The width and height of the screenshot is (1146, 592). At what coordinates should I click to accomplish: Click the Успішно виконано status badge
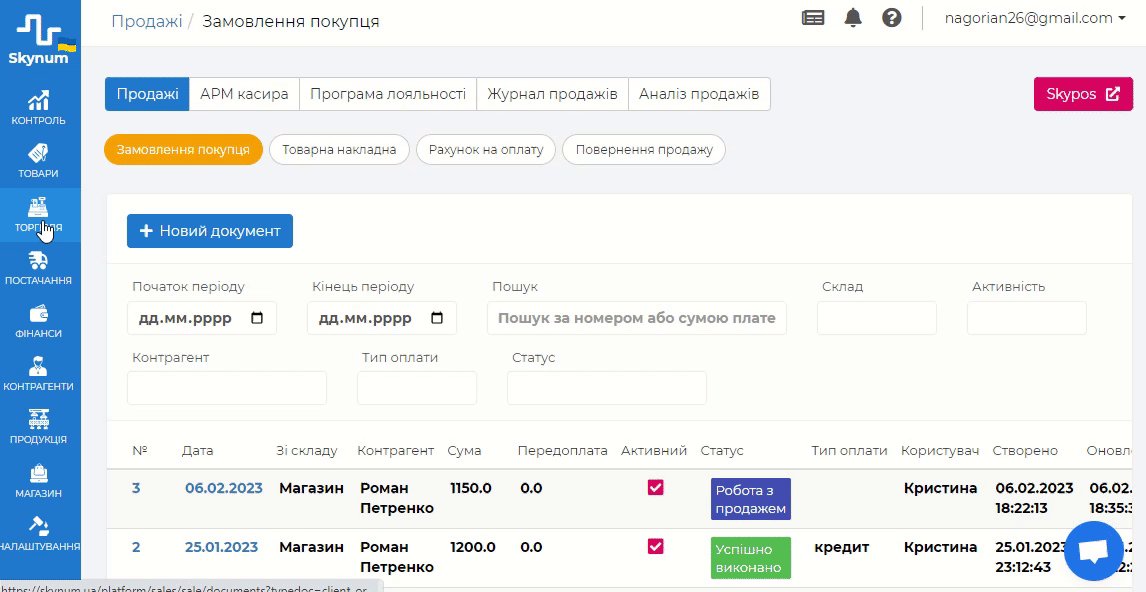(751, 558)
